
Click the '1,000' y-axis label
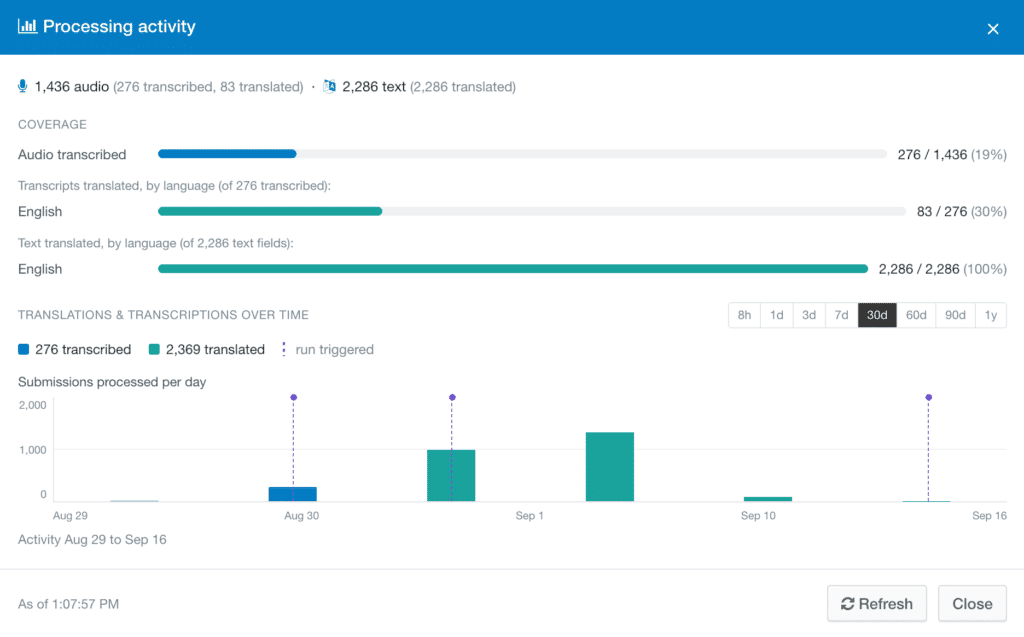(x=33, y=449)
